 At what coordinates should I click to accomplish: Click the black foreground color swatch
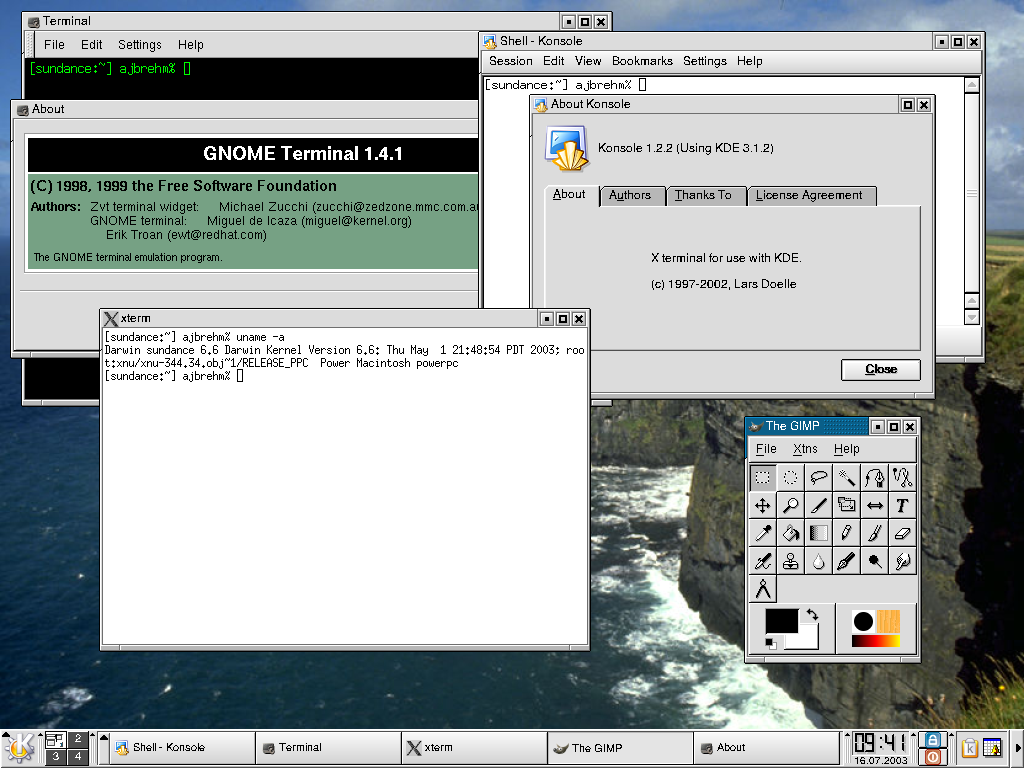click(781, 621)
